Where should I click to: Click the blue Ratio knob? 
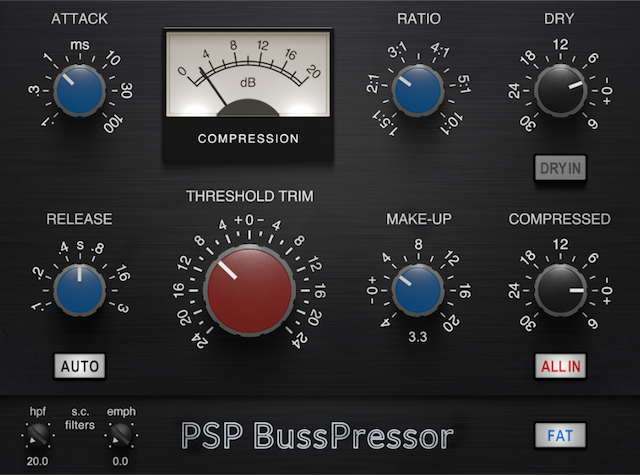tap(418, 91)
